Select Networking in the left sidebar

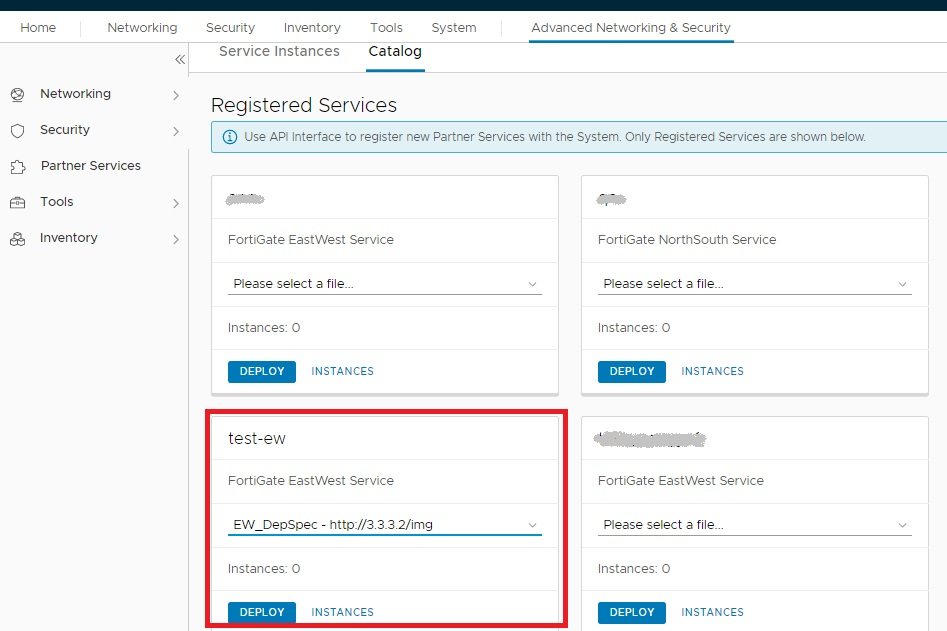pyautogui.click(x=75, y=94)
